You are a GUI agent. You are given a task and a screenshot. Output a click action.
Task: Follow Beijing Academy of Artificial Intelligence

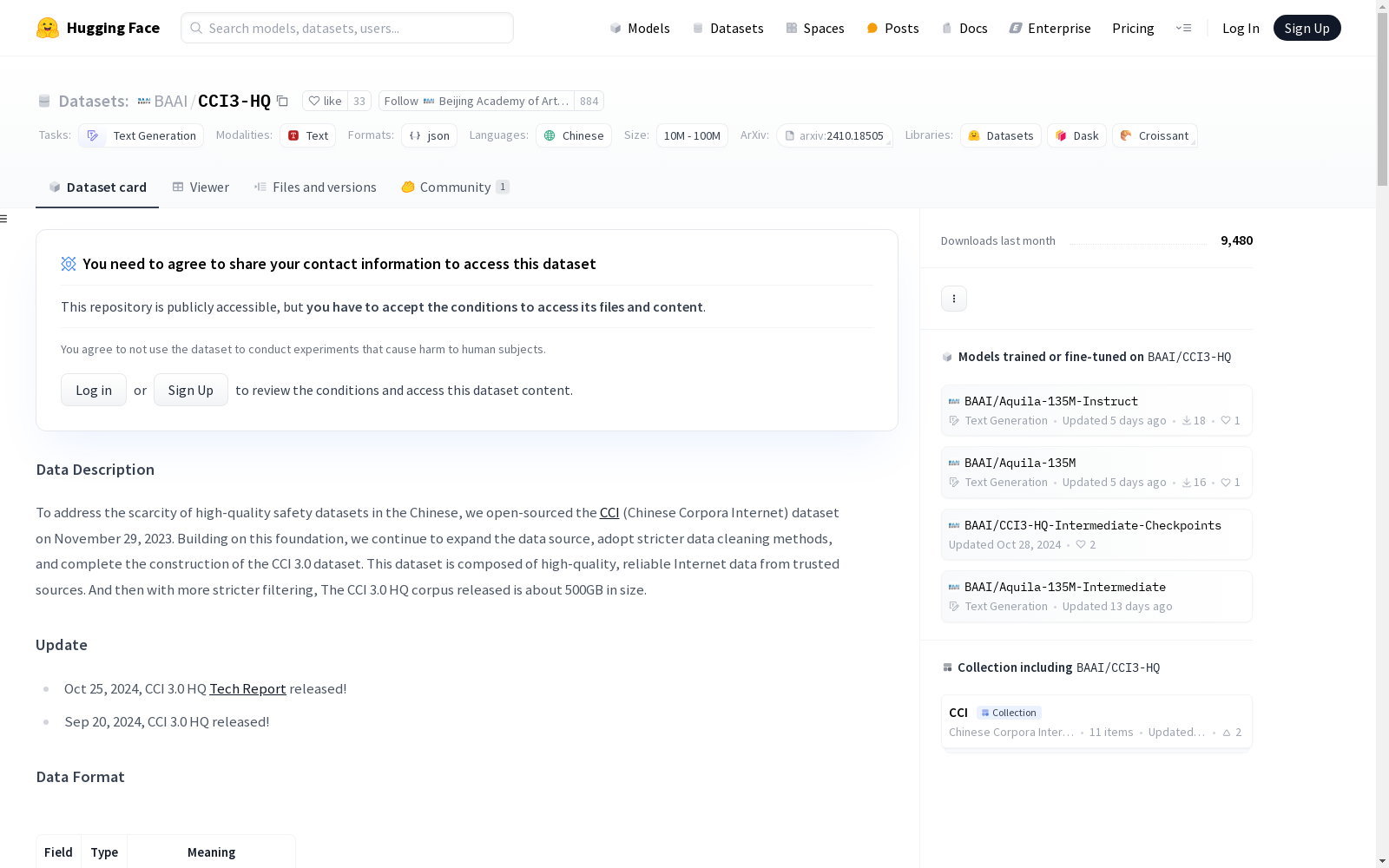point(476,101)
